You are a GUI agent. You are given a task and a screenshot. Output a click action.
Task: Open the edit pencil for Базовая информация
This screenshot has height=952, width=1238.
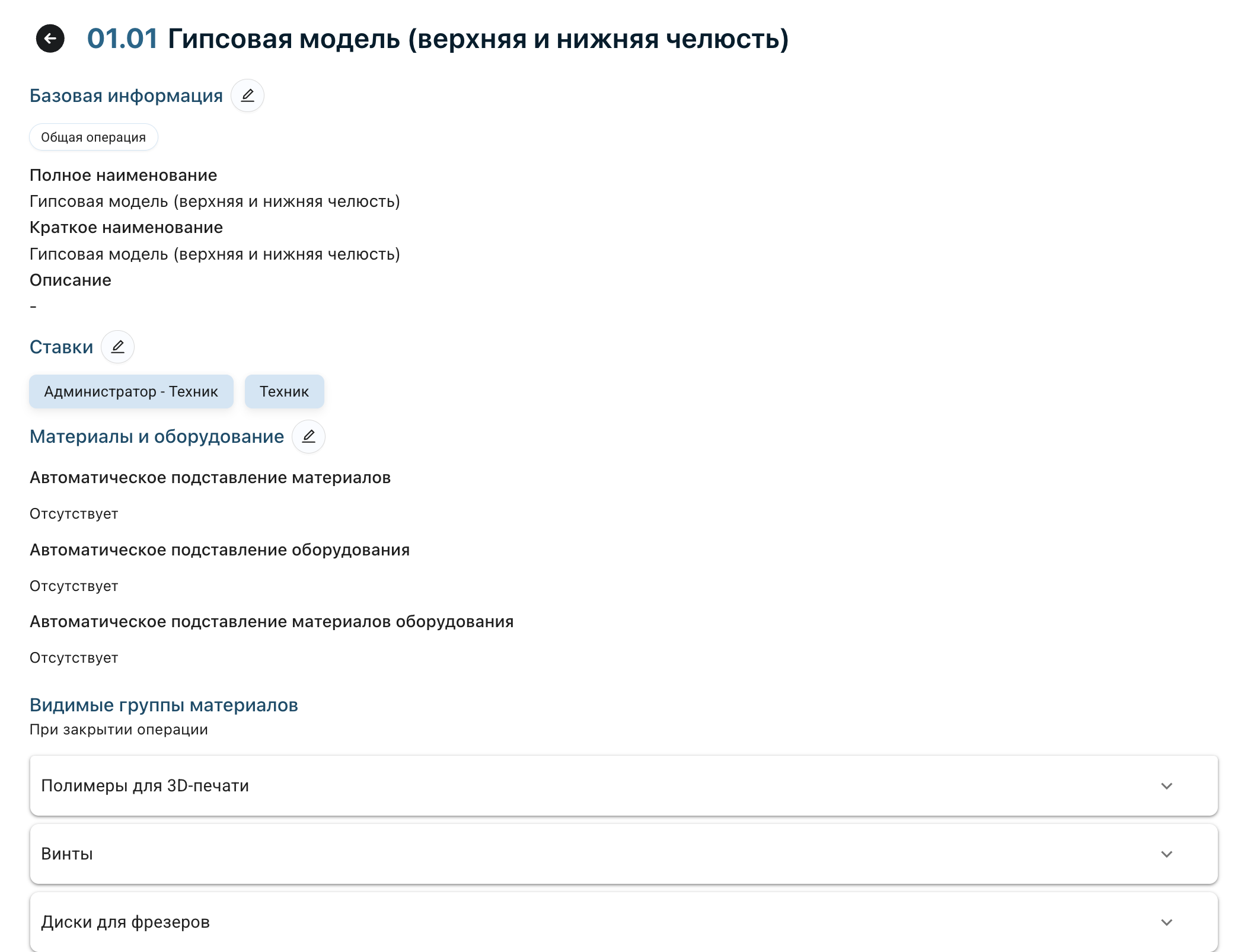pyautogui.click(x=247, y=95)
